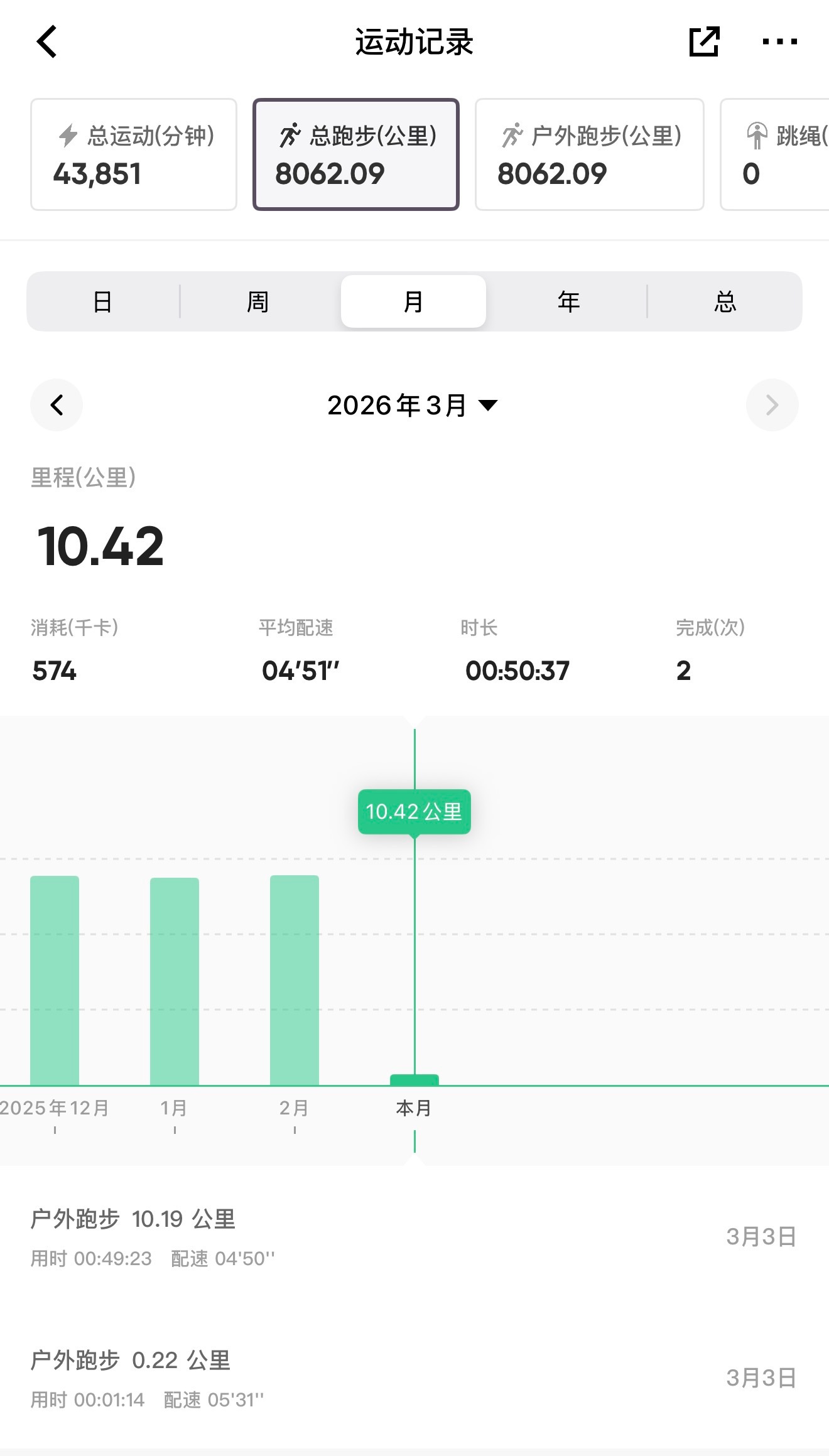
Task: Tap the 10.42公里 chart tooltip
Action: 414,812
